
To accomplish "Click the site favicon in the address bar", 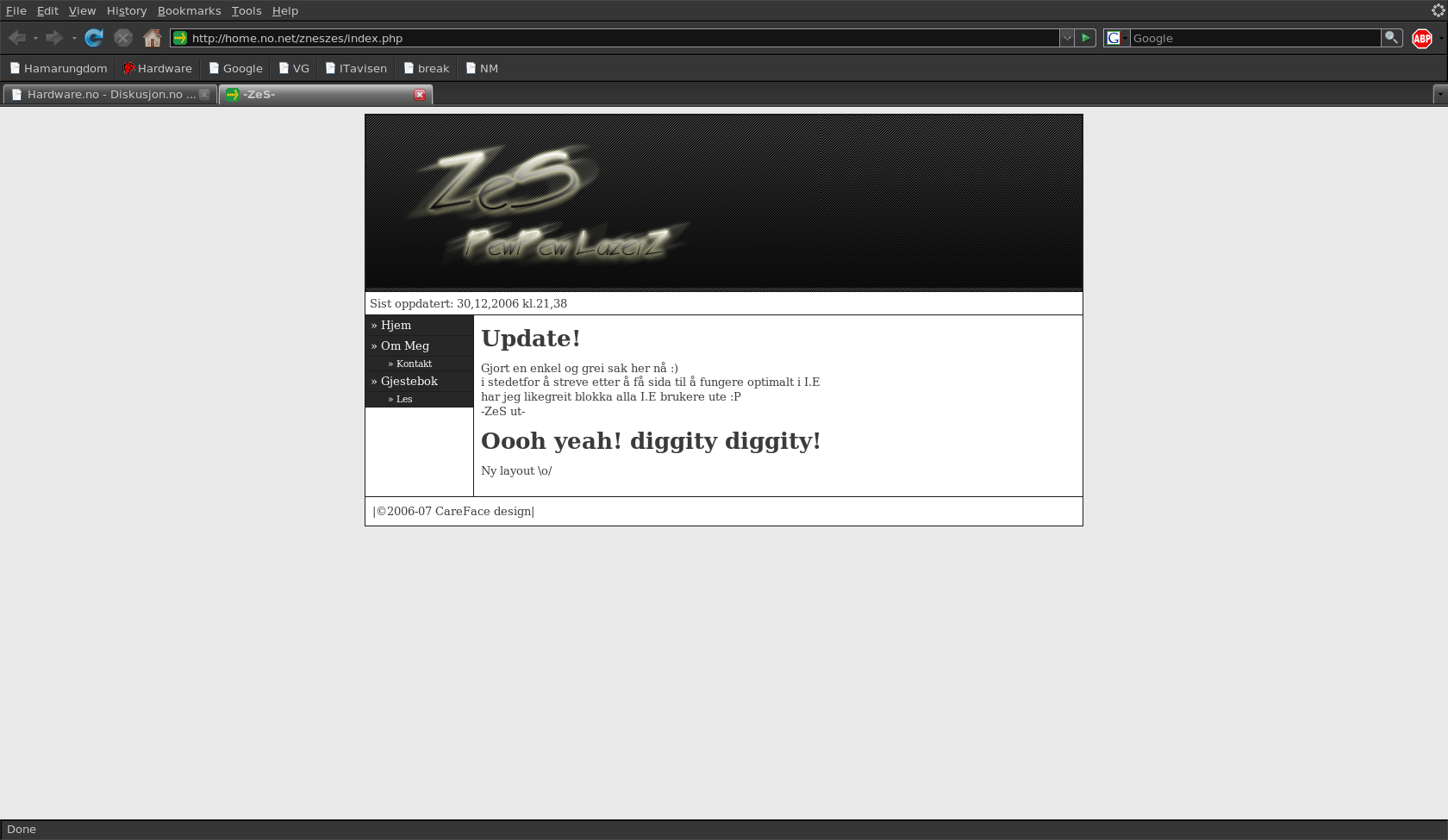I will tap(180, 38).
